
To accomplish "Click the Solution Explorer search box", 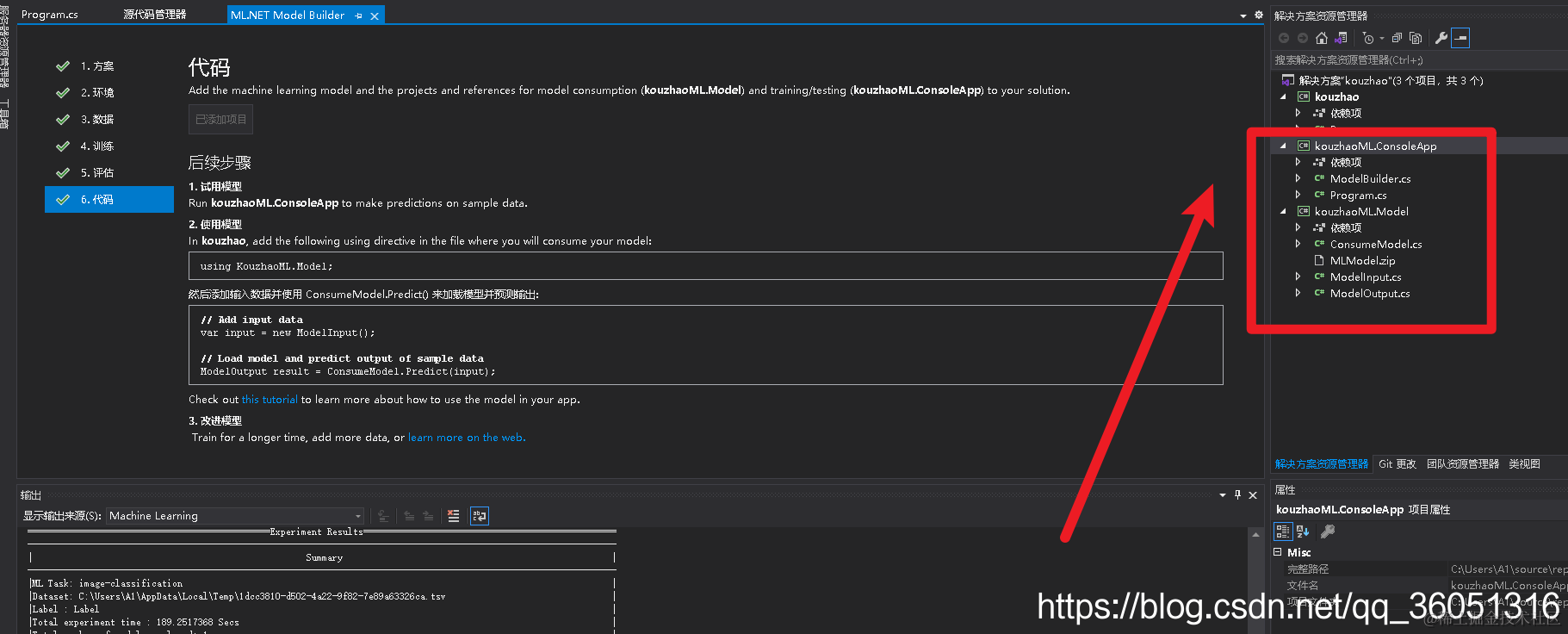I will pyautogui.click(x=1419, y=60).
